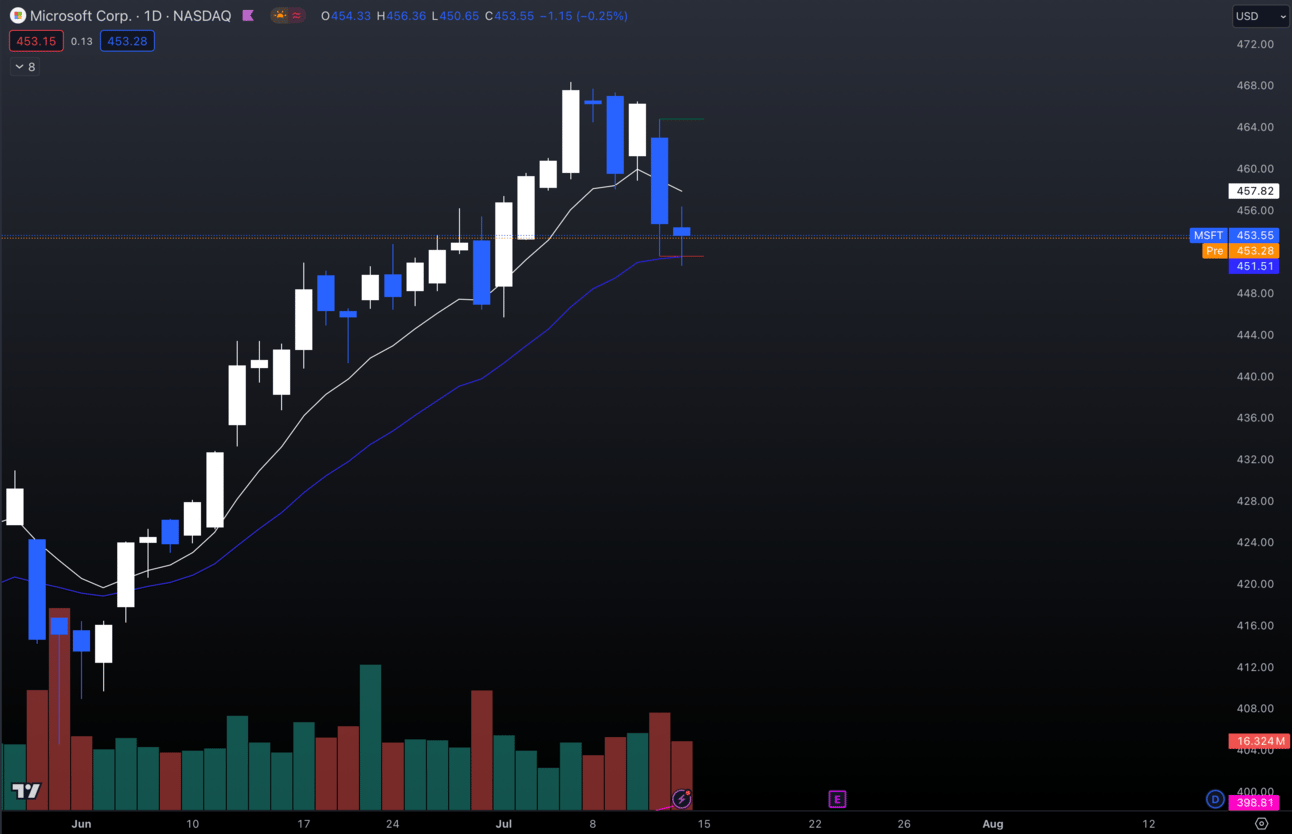Click the Microsoft Corp. symbol title
The image size is (1292, 834).
(x=79, y=16)
